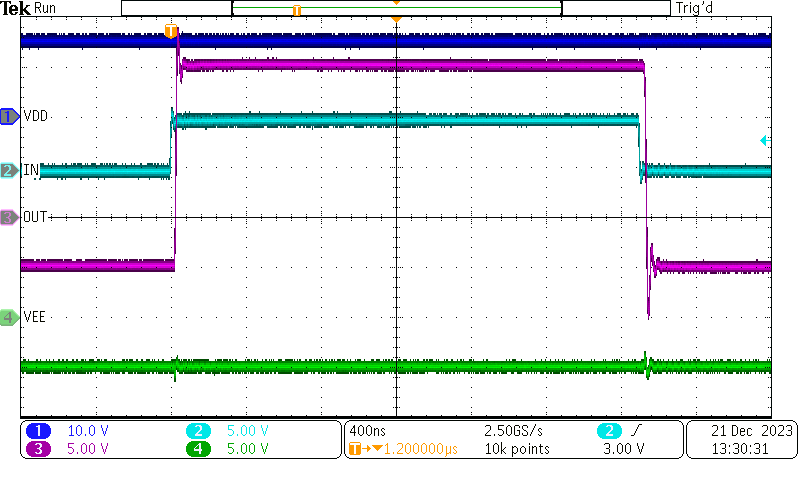Viewport: 800px width, 480px height.
Task: Toggle channel 4 via its green 5.00 V badge
Action: [x=199, y=449]
